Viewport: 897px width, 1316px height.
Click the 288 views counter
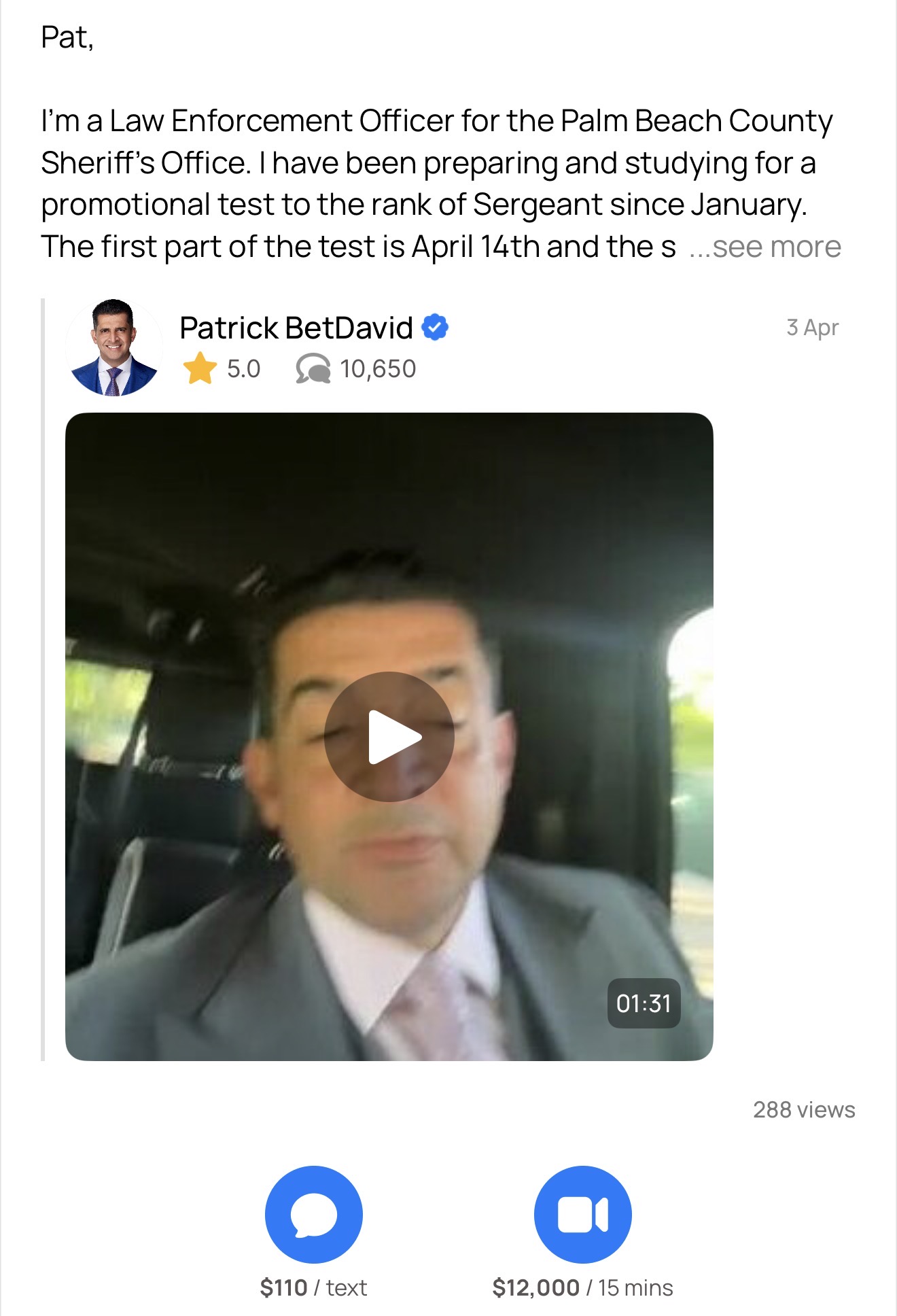[x=804, y=1109]
